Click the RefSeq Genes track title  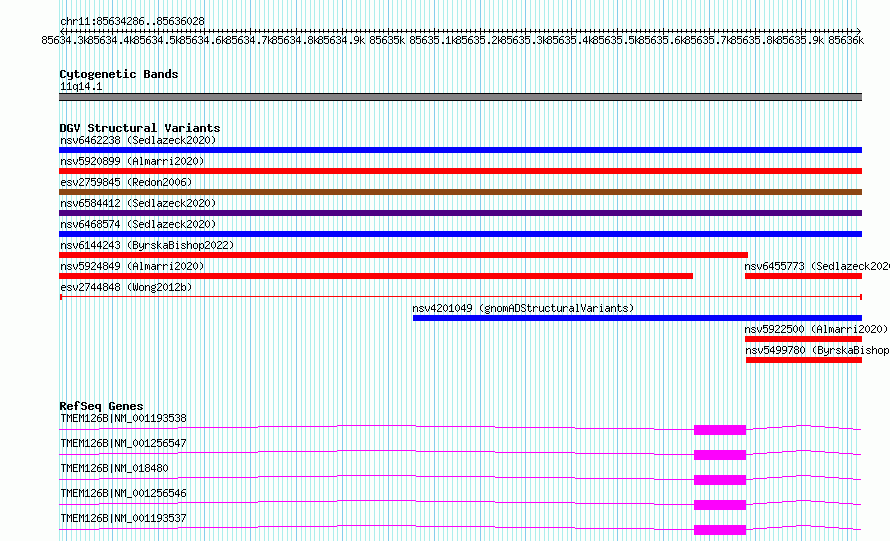tap(101, 406)
